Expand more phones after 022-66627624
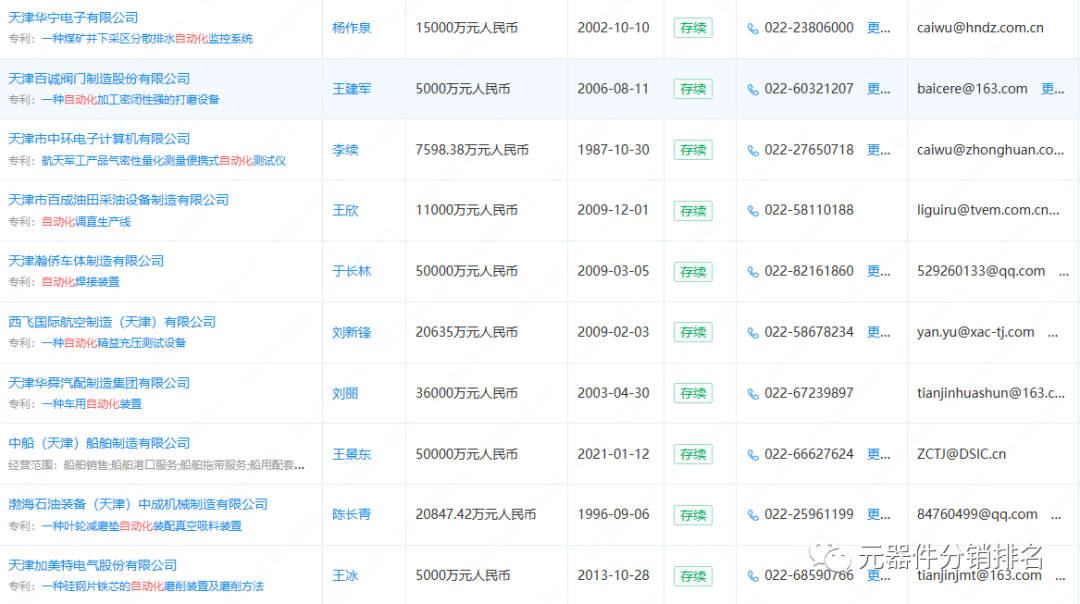The width and height of the screenshot is (1080, 604). point(878,454)
